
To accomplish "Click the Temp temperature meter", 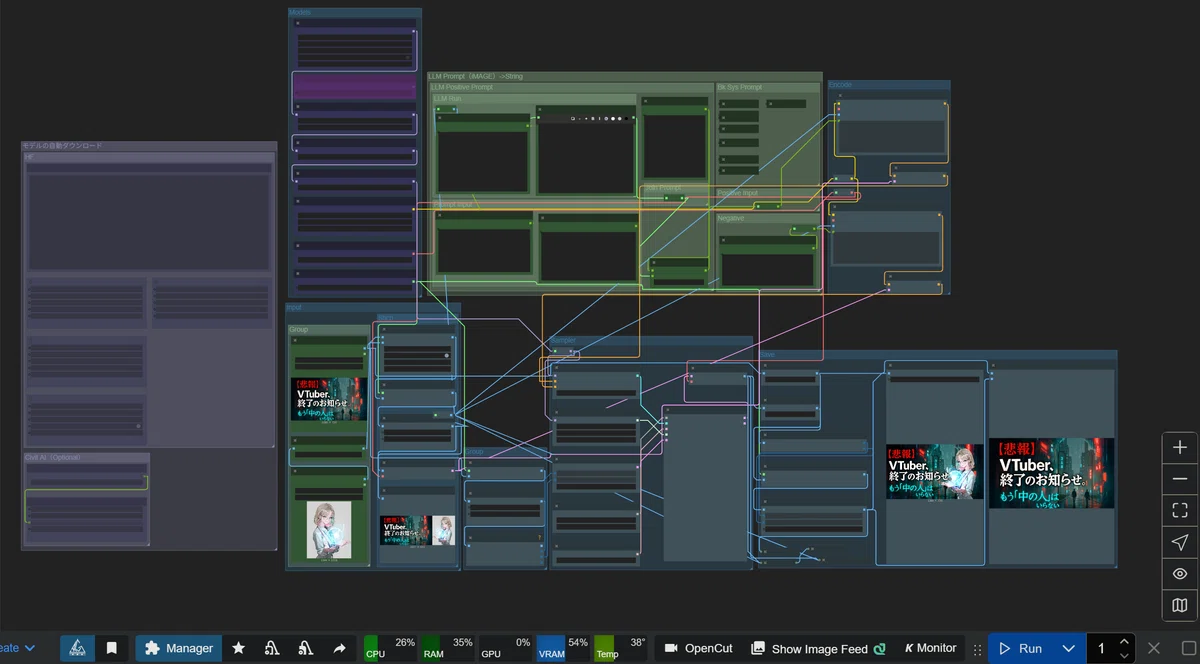I will coord(620,648).
